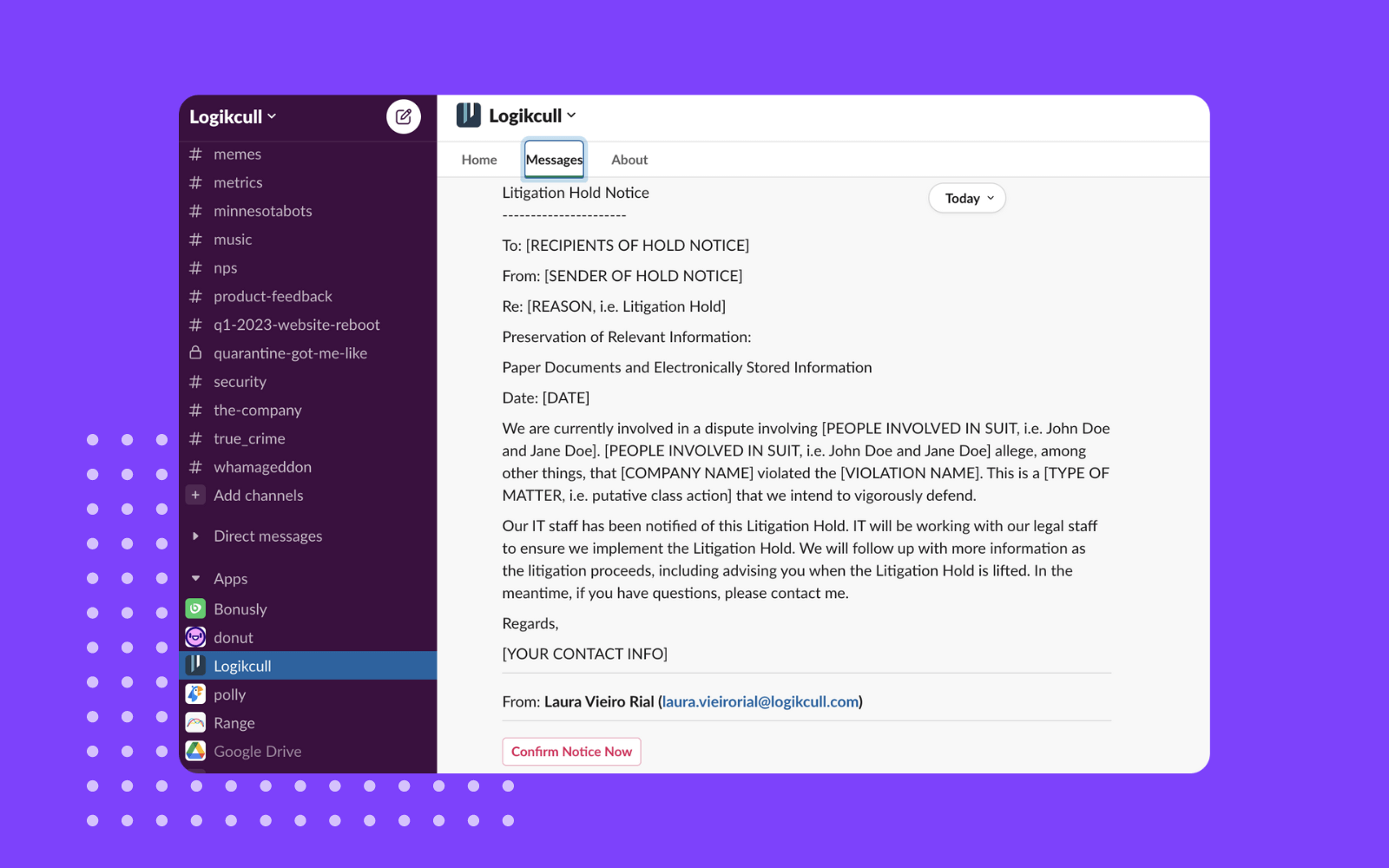This screenshot has width=1389, height=868.
Task: Open the donut app icon
Action: 195,636
